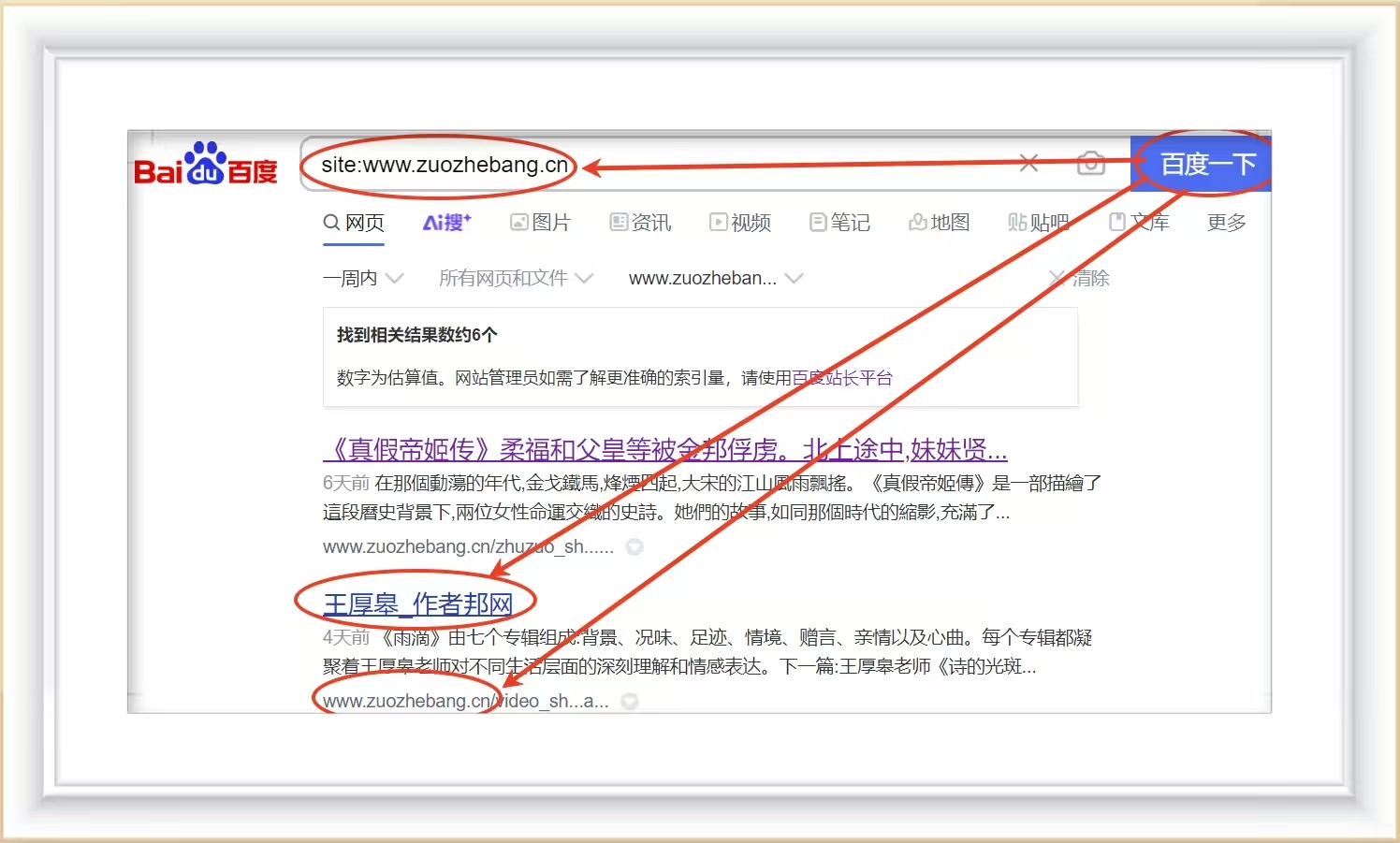Open the 《真假帝姬传》 search result link
Image resolution: width=1400 pixels, height=843 pixels.
tap(664, 450)
